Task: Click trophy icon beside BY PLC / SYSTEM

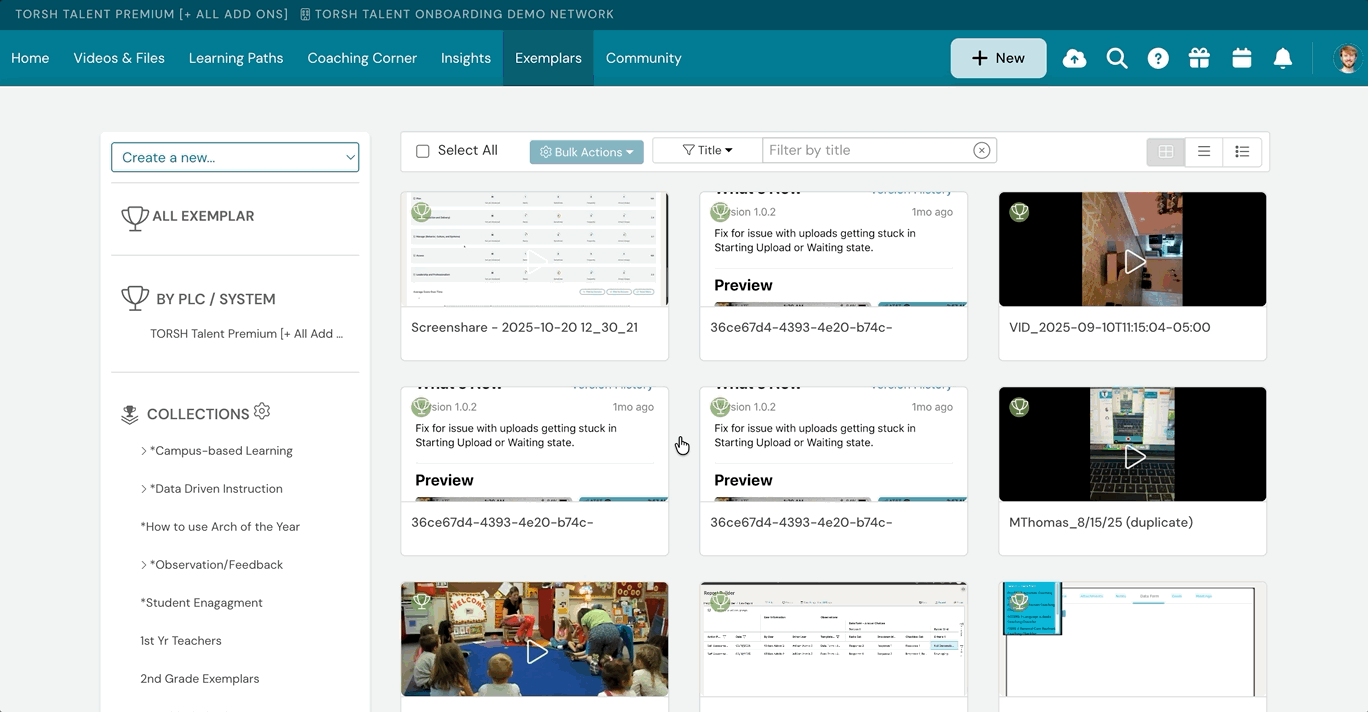Action: (x=135, y=298)
